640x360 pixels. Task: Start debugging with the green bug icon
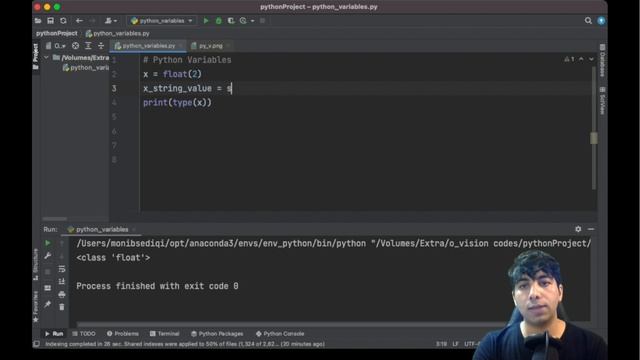[219, 21]
